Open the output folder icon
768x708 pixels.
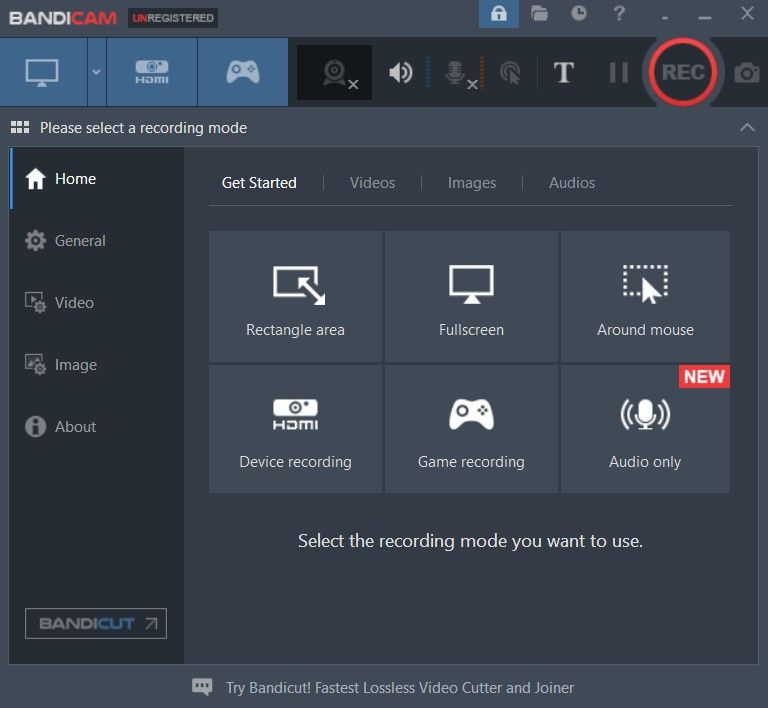539,13
